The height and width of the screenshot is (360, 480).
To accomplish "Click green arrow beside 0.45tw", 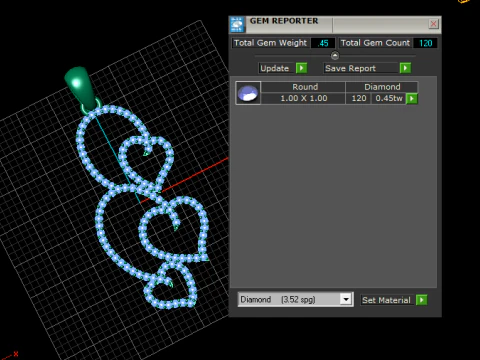I will pos(412,98).
